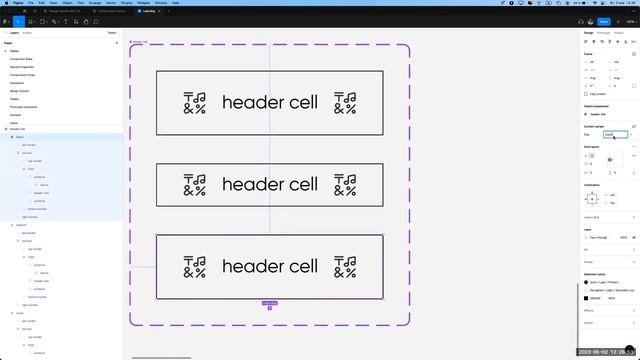This screenshot has height=360, width=640.
Task: Enable the Clip content checkbox
Action: [x=586, y=94]
